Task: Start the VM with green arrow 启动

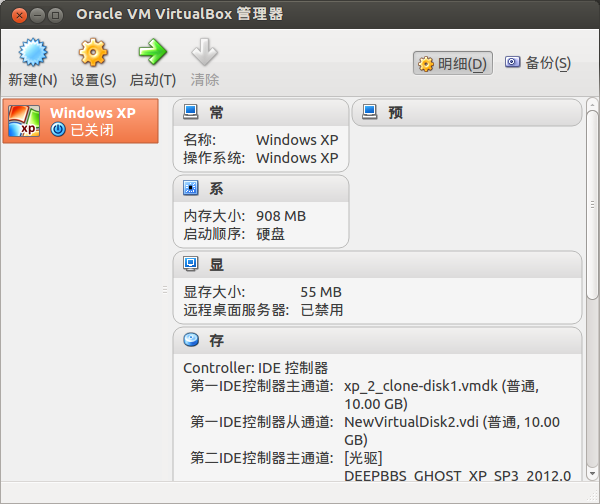Action: [153, 52]
